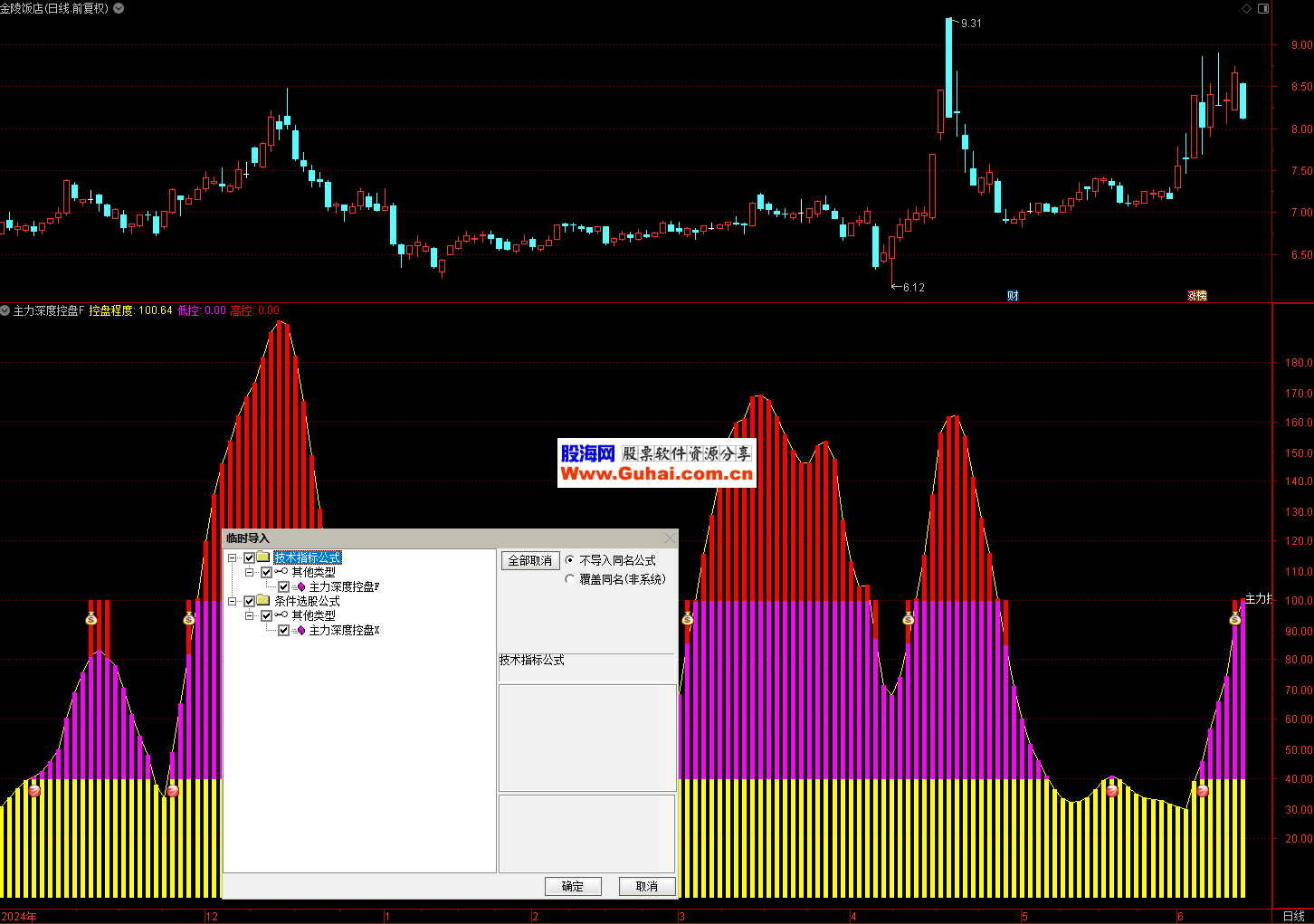Click the leftmost red ball signal marker
Image resolution: width=1314 pixels, height=924 pixels.
coord(34,791)
